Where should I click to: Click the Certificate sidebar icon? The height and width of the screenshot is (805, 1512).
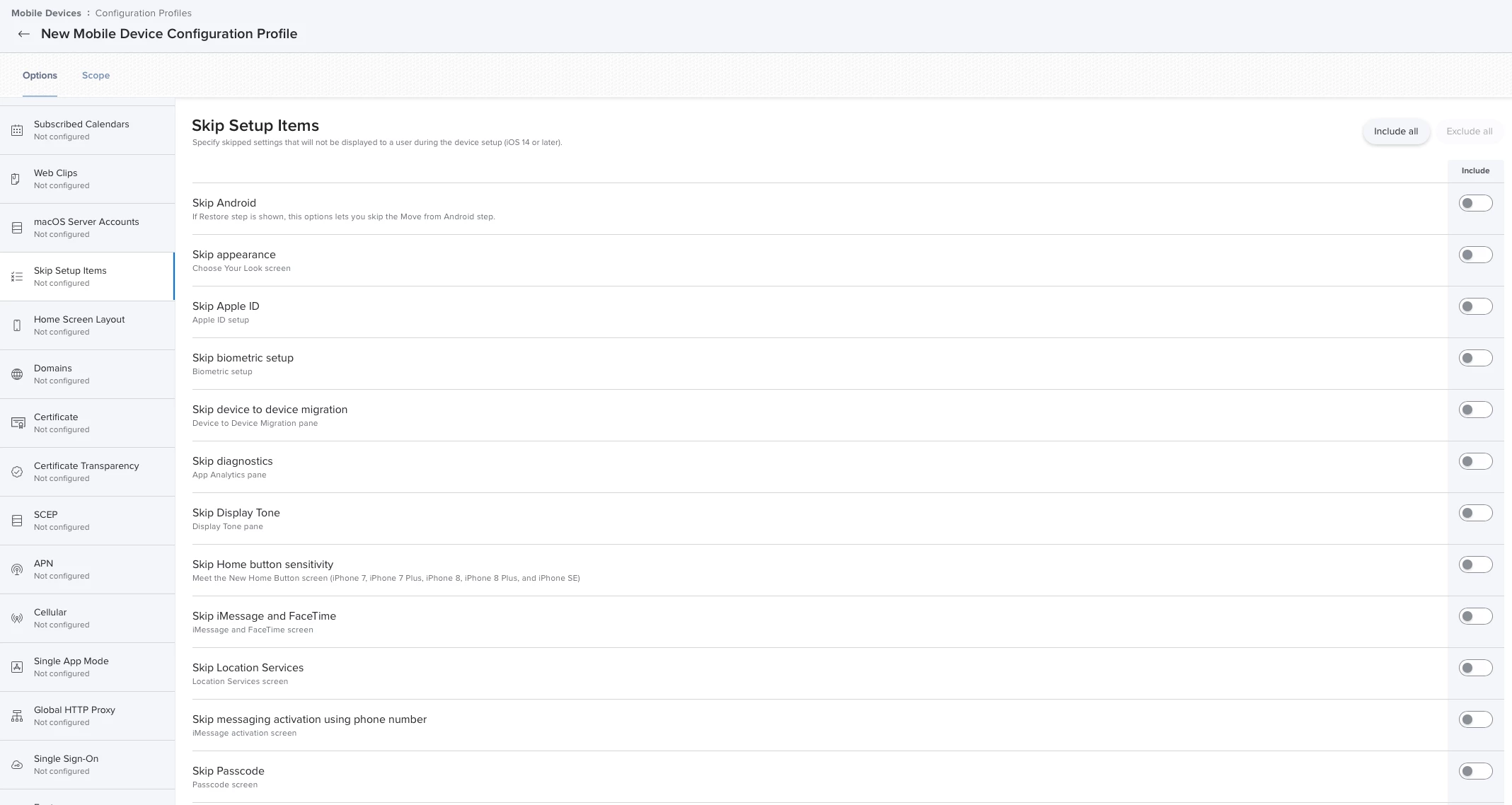coord(18,423)
